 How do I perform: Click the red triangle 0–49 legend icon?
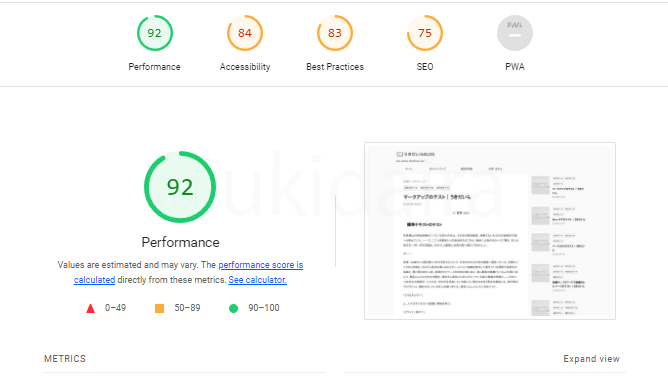tap(90, 308)
